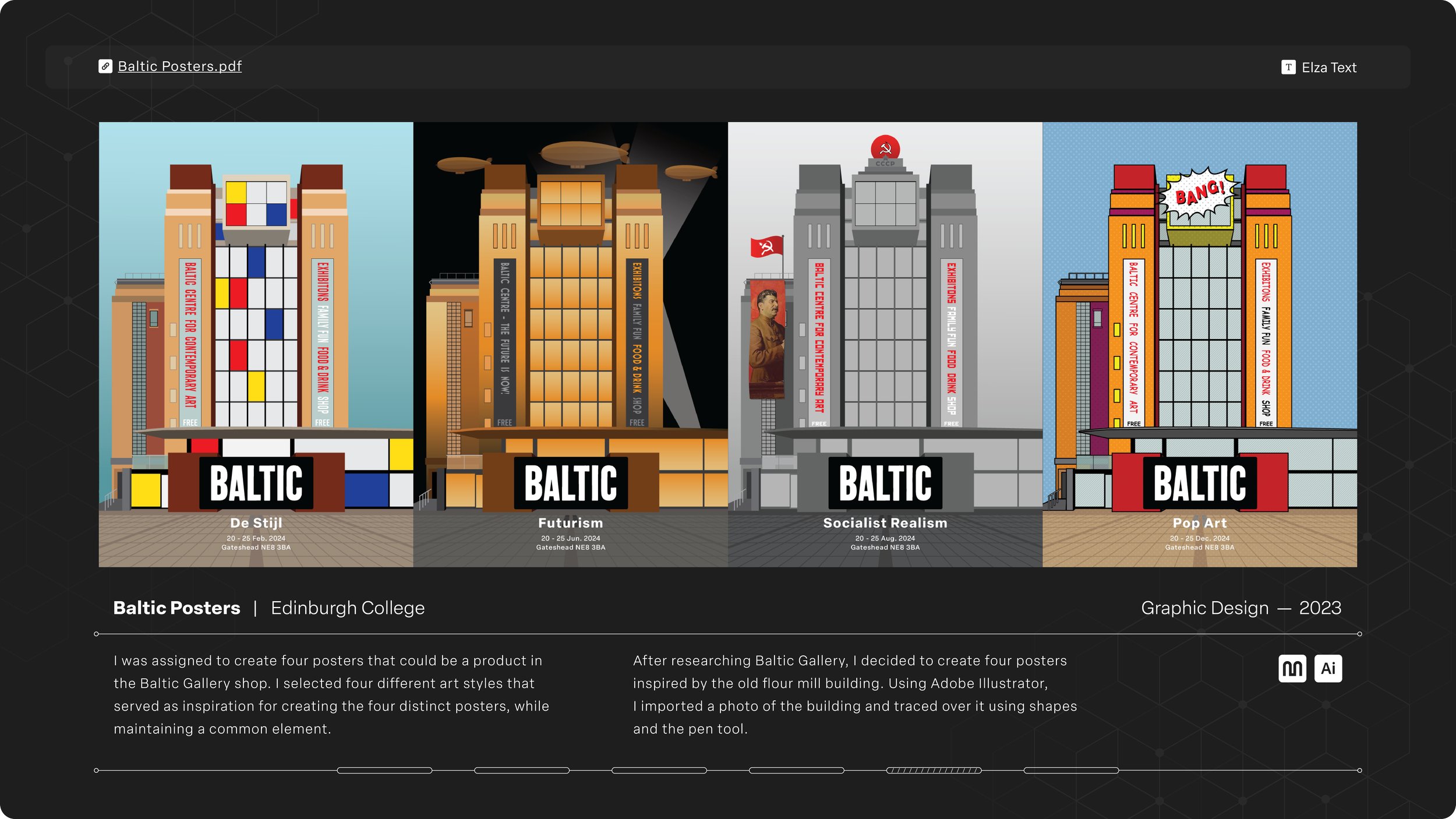Open the Baltic Posters.pdf link
The width and height of the screenshot is (1456, 819).
point(179,66)
